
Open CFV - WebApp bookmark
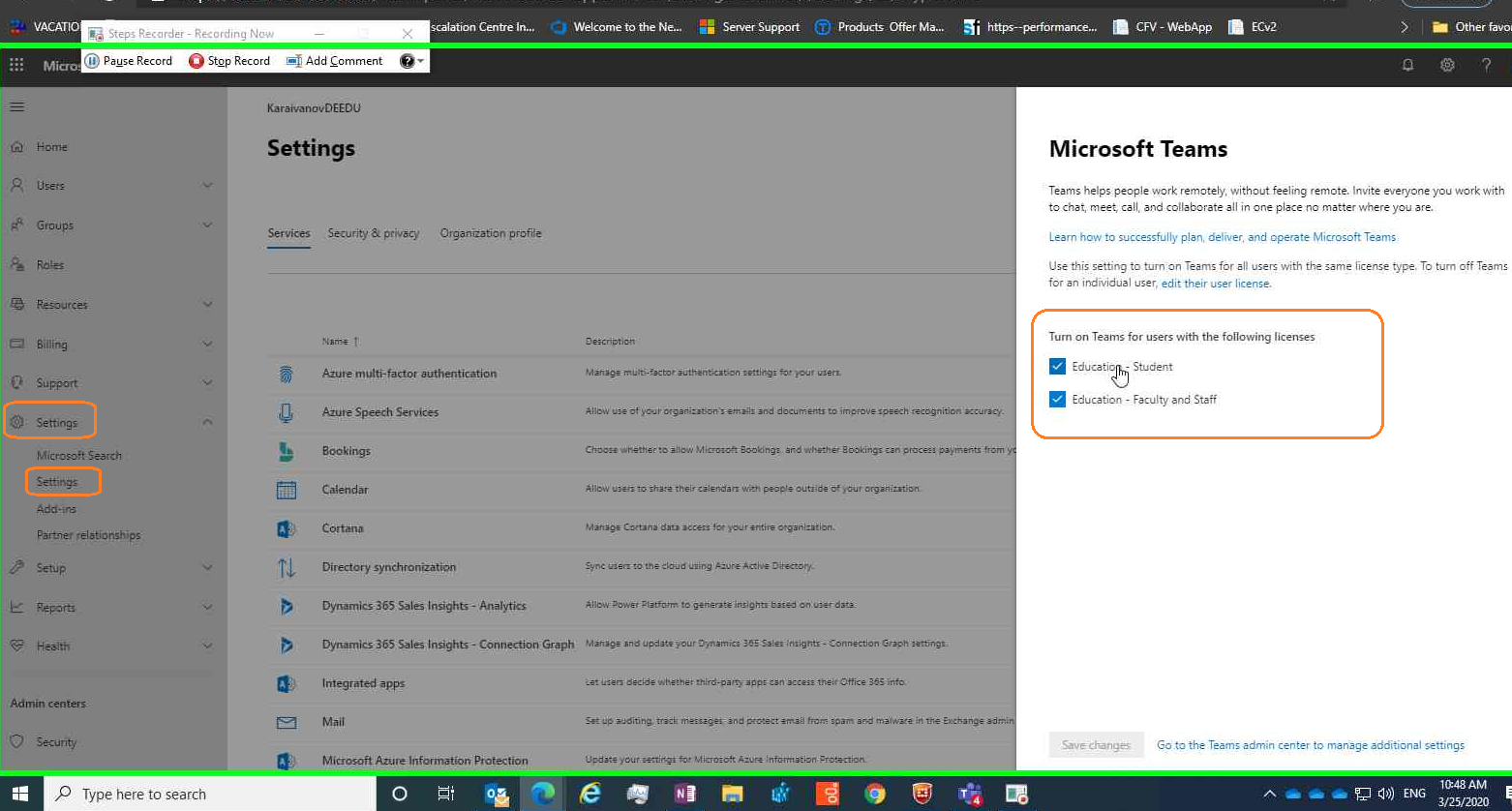tap(1163, 27)
